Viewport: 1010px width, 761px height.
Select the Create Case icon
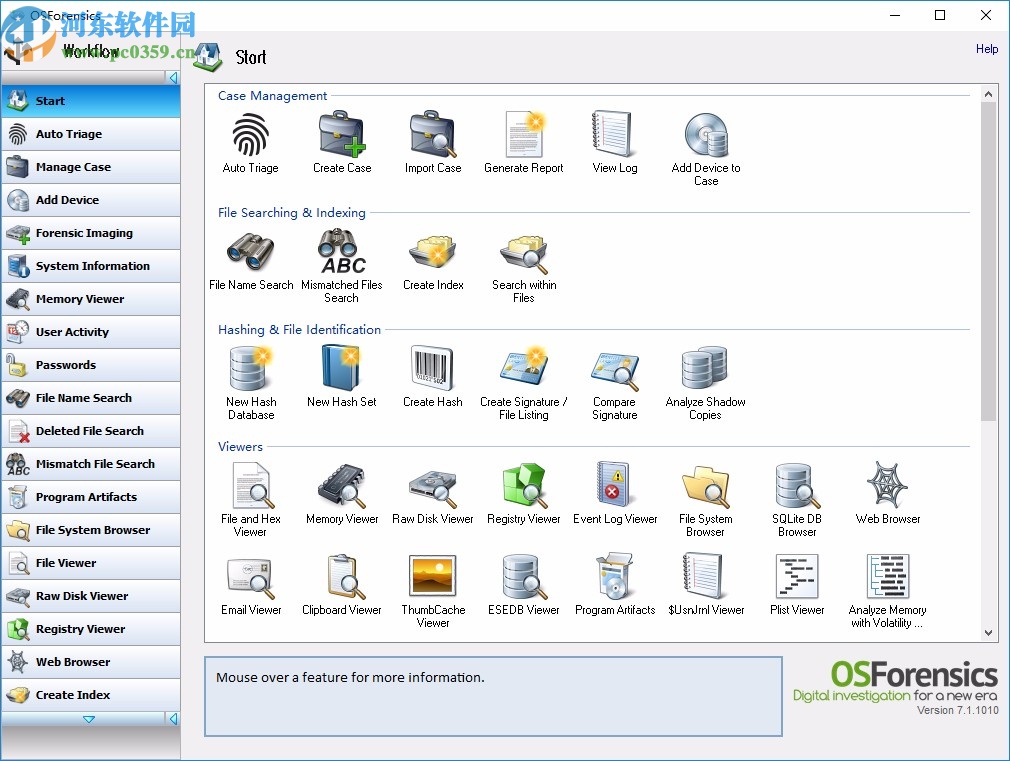[x=341, y=140]
